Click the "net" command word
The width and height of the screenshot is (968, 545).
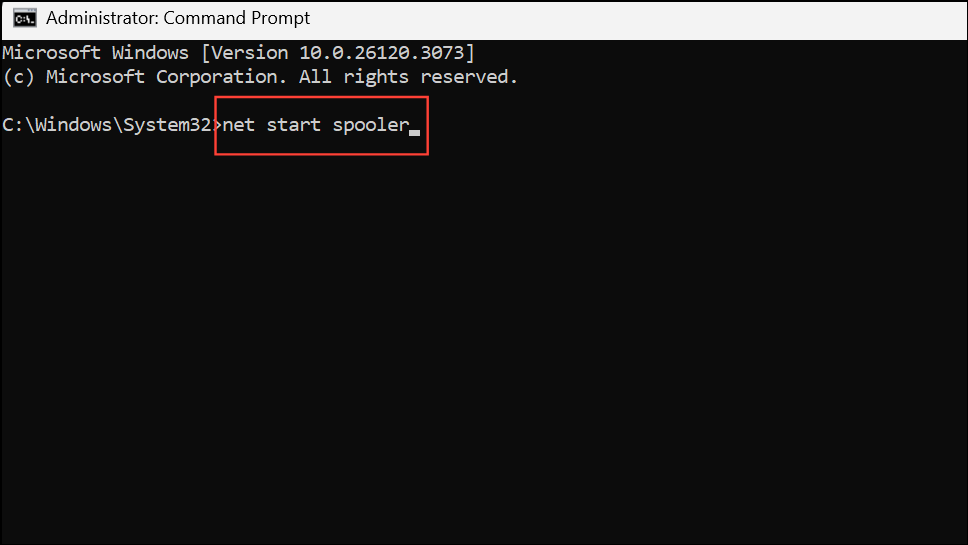coord(239,125)
